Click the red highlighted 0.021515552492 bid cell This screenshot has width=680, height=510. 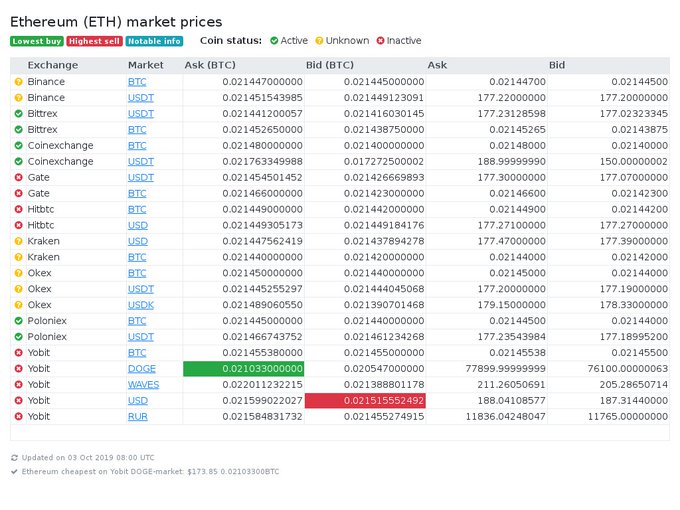coord(365,400)
